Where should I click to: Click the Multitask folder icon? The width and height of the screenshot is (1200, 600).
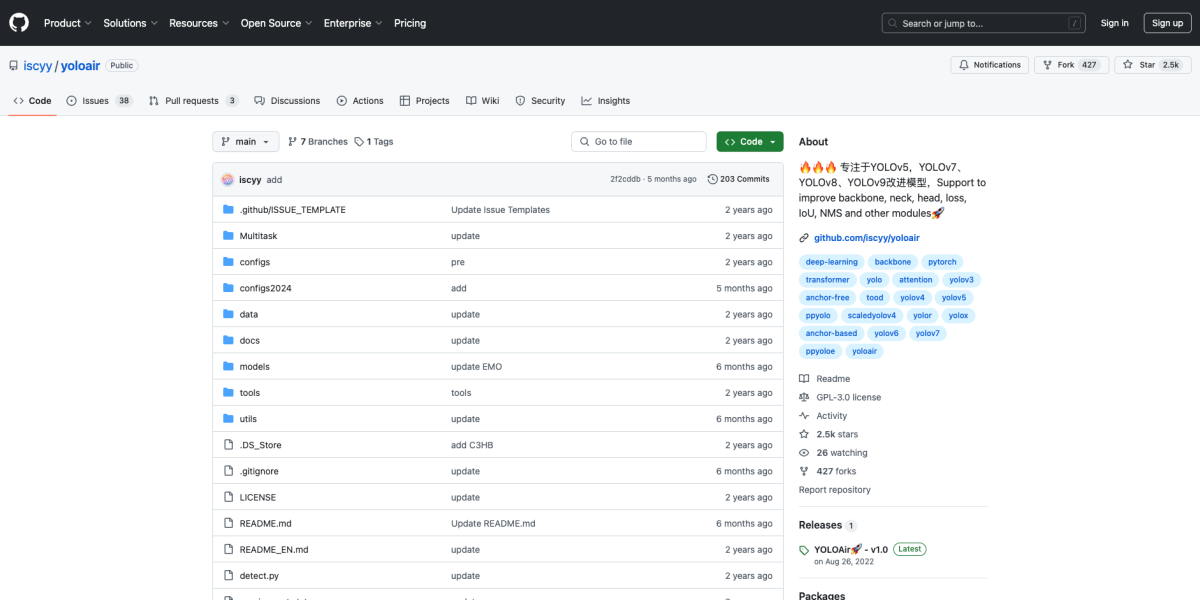tap(228, 236)
